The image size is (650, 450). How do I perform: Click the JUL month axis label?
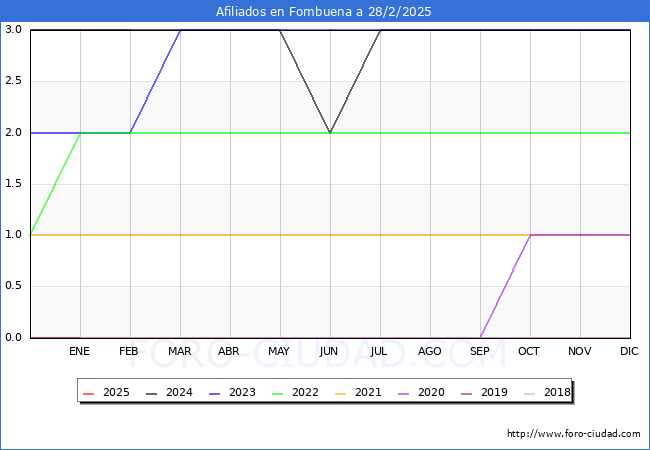pos(379,351)
